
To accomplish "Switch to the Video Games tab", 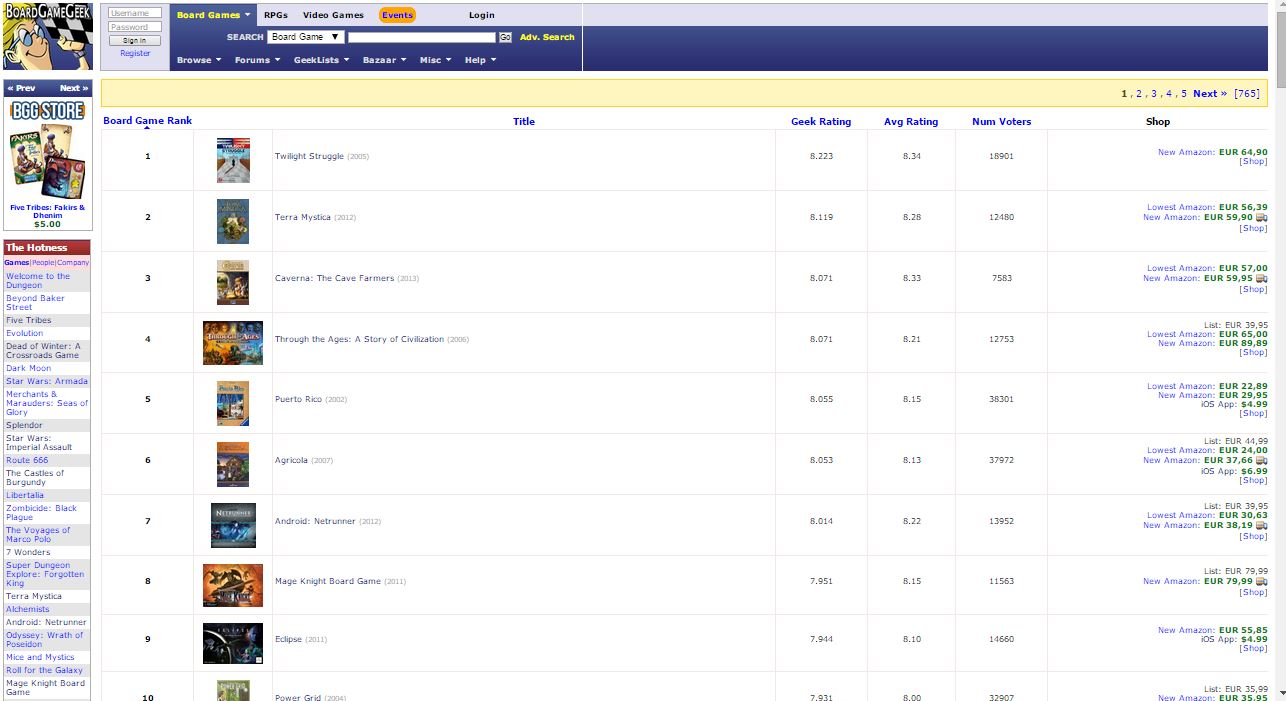I will (x=333, y=15).
